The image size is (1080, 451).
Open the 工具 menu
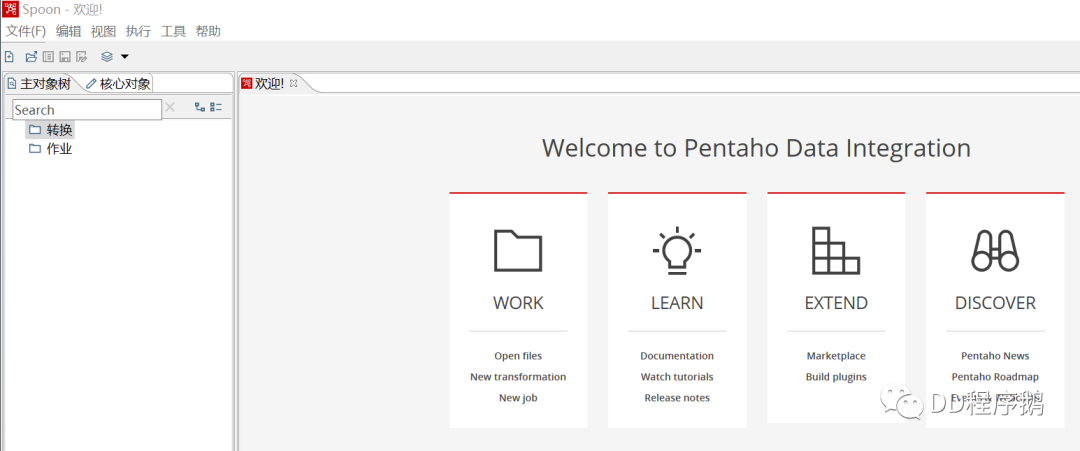pos(174,31)
